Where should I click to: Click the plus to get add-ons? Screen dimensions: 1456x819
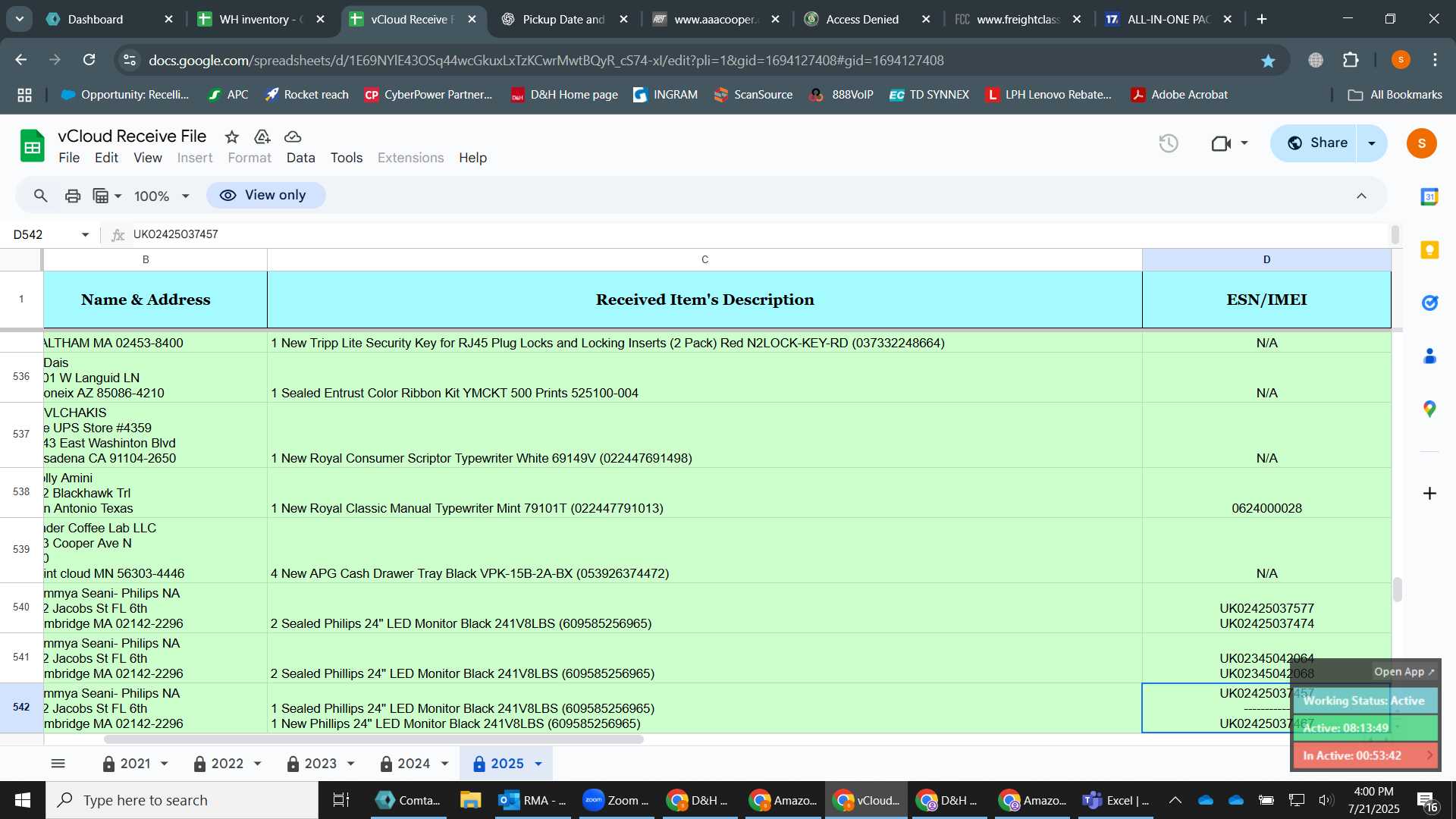pos(1429,494)
